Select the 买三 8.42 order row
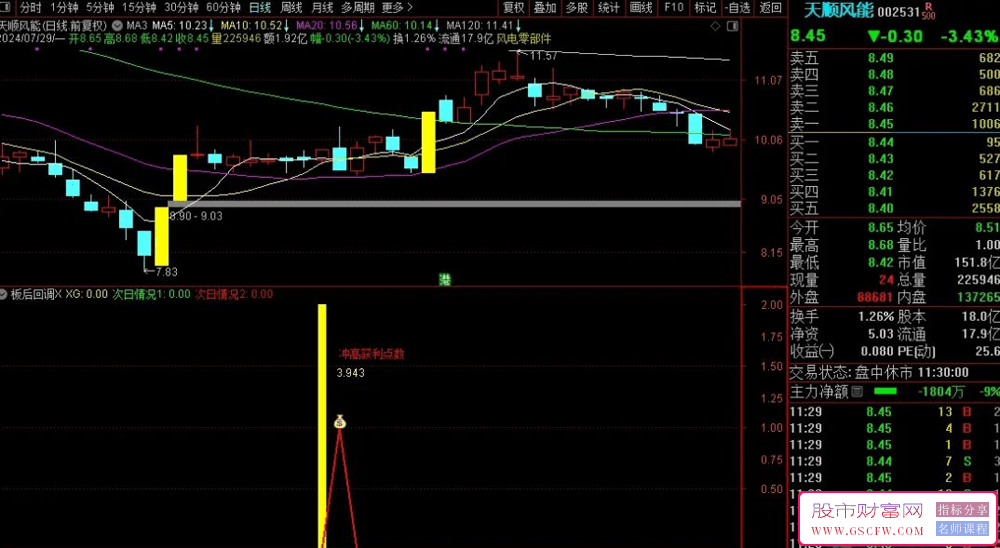Viewport: 1000px width, 548px height. tap(895, 175)
